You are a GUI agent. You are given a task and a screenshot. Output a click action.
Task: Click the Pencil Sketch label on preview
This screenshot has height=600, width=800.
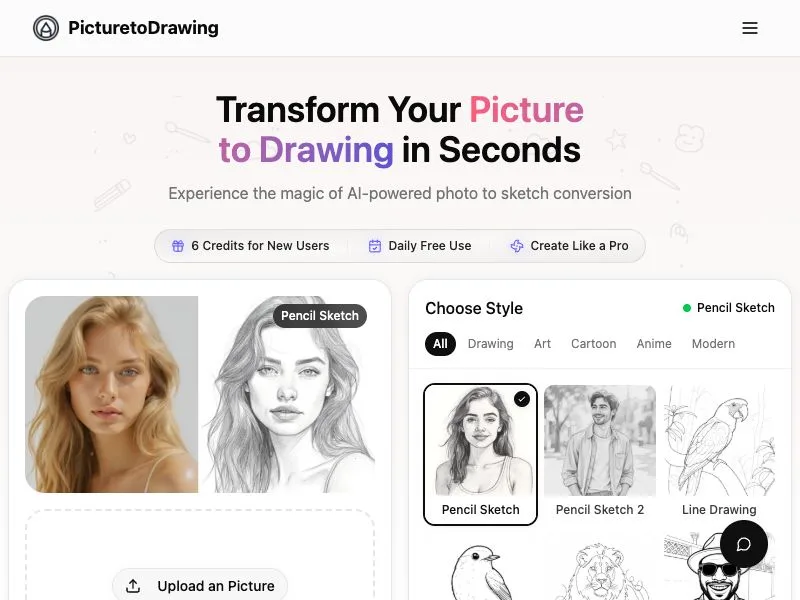tap(320, 316)
